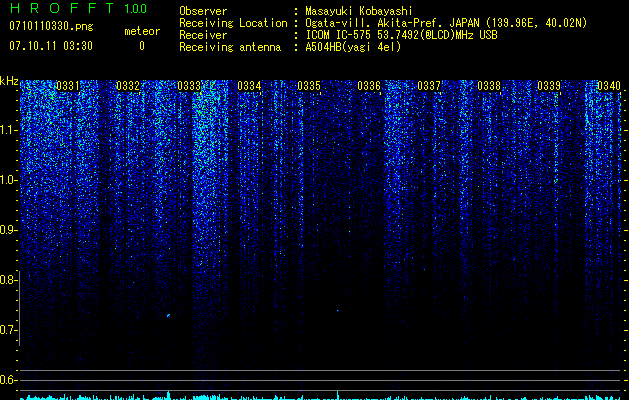Click the meteor count value 0
Viewport: 629px width, 400px height.
(142, 46)
